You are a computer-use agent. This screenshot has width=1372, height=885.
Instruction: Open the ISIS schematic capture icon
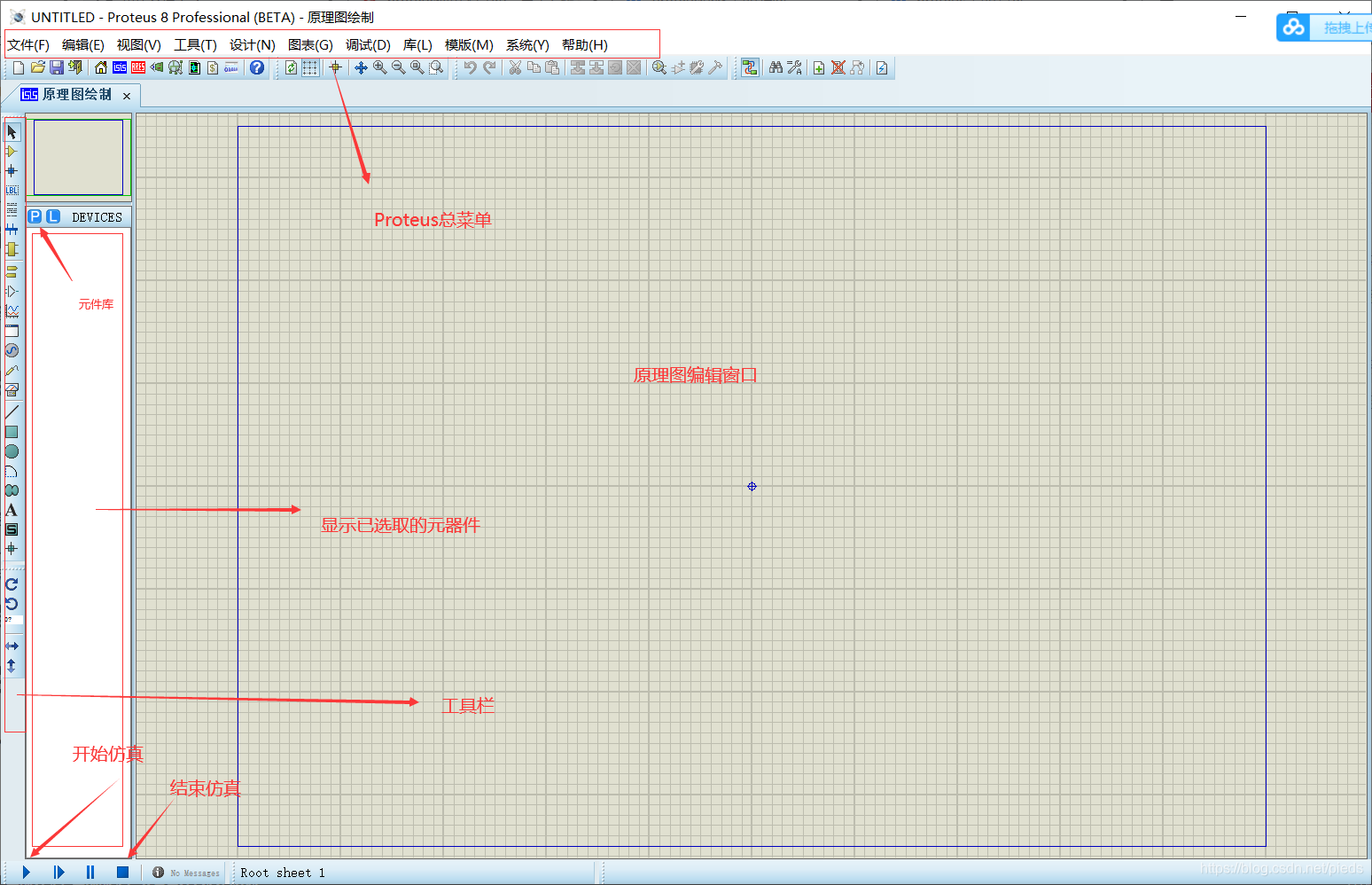[x=120, y=67]
